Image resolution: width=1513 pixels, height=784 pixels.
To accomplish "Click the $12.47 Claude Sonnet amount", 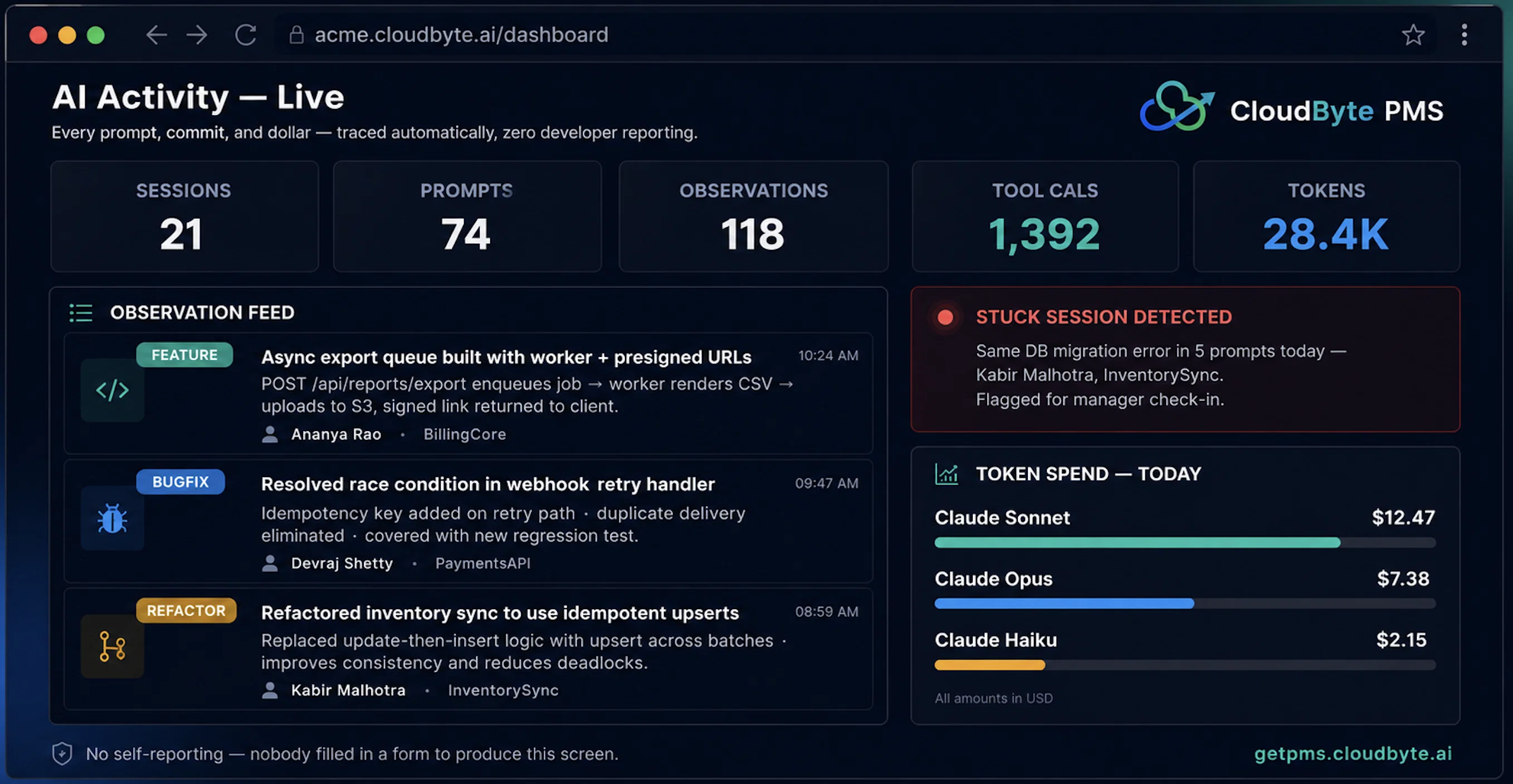I will [x=1403, y=517].
